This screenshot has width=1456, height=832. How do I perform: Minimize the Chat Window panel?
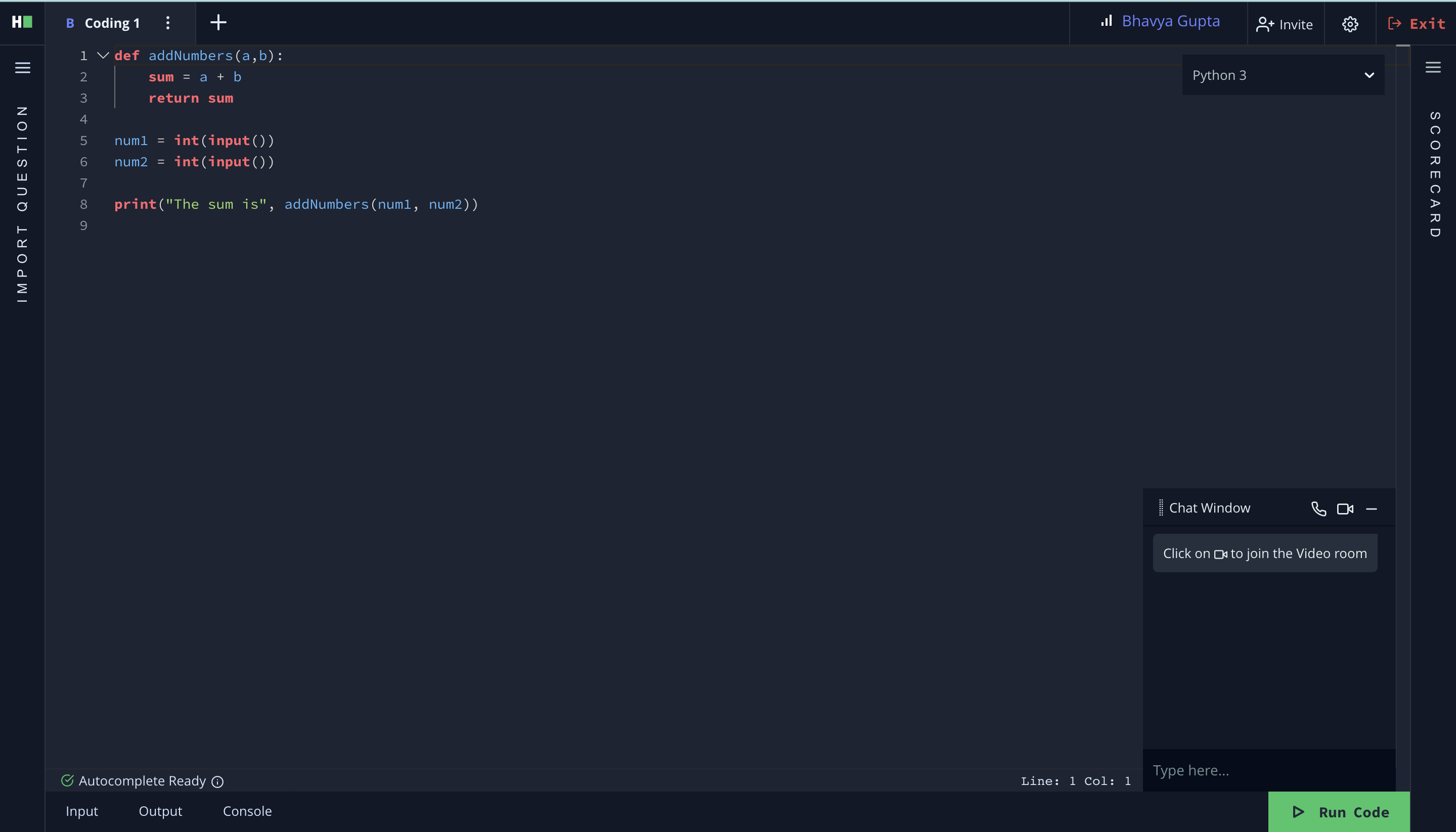[x=1372, y=509]
